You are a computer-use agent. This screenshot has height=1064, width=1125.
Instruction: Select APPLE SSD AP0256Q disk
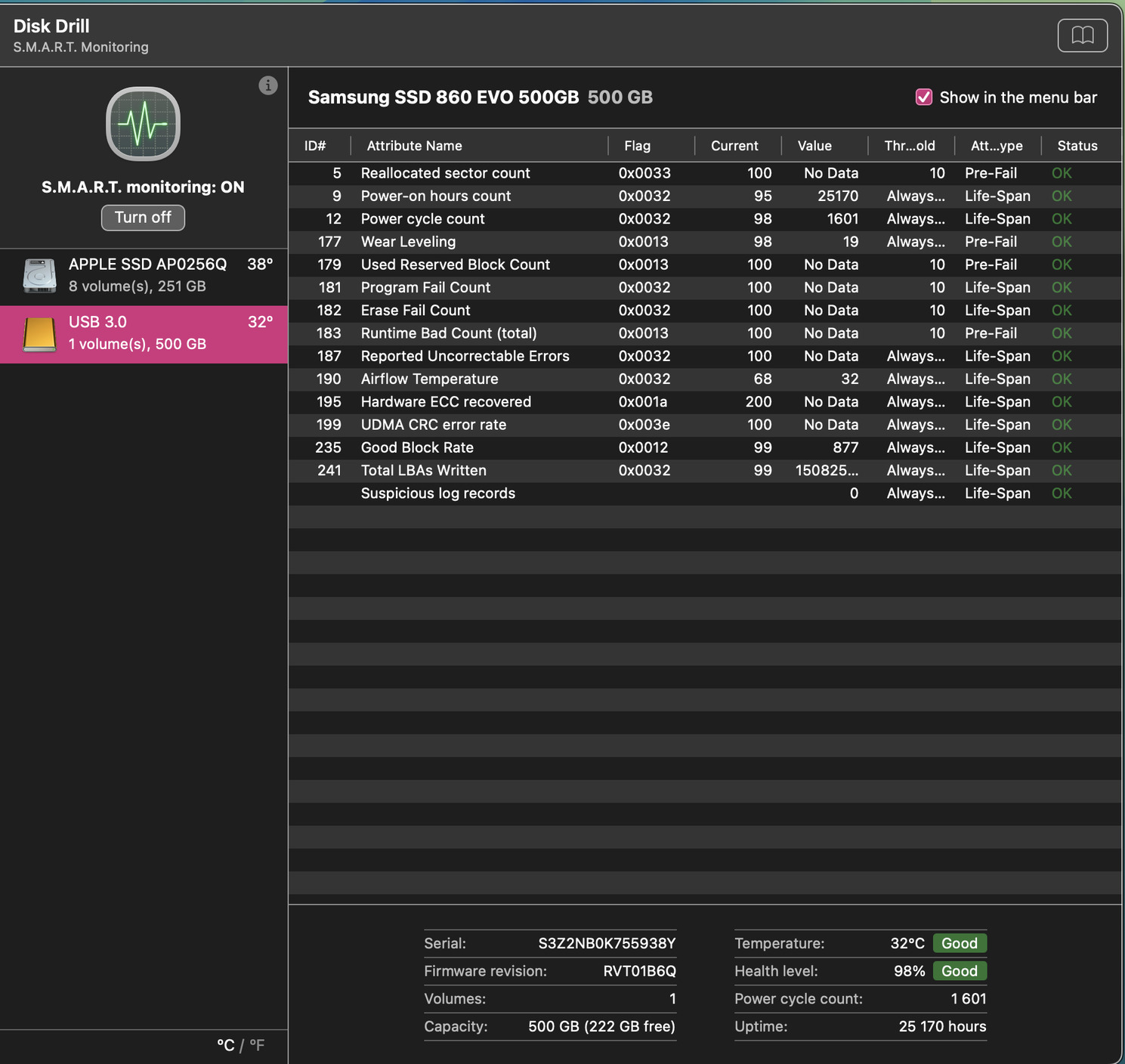[144, 275]
